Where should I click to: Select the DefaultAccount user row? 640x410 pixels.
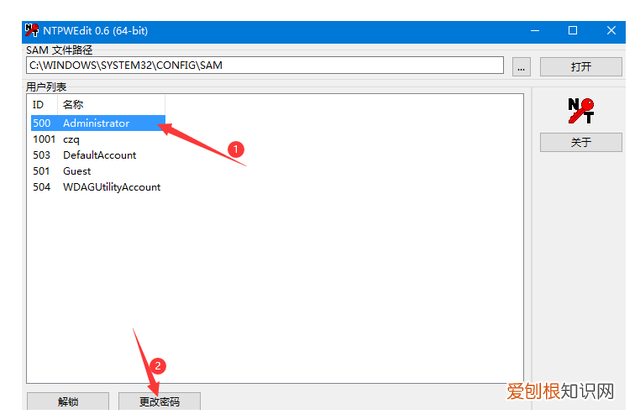pyautogui.click(x=98, y=155)
